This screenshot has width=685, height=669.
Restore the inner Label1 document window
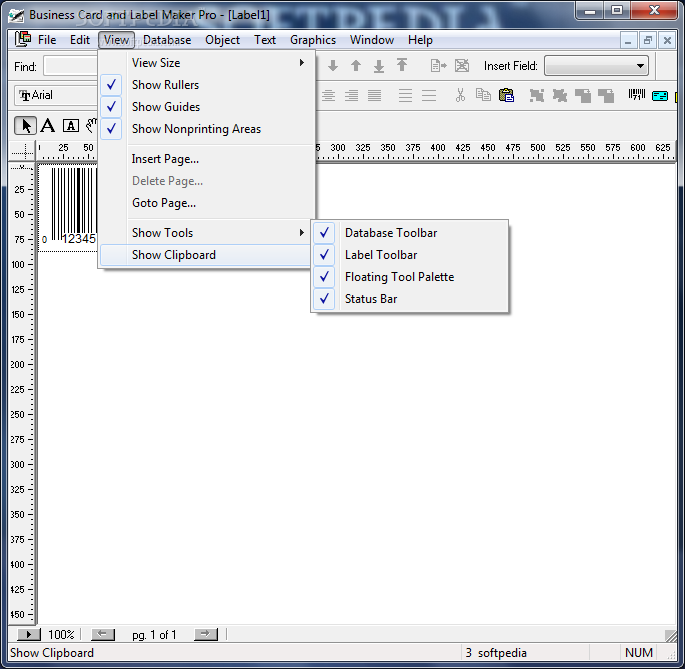(x=647, y=41)
